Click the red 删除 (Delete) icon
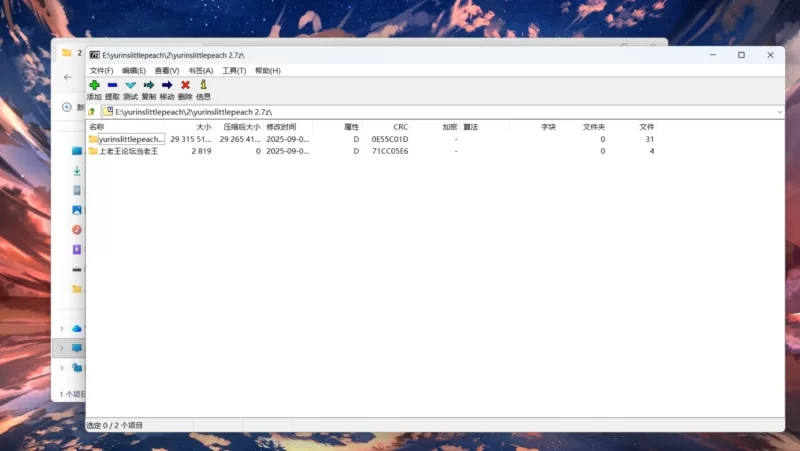 (x=185, y=86)
